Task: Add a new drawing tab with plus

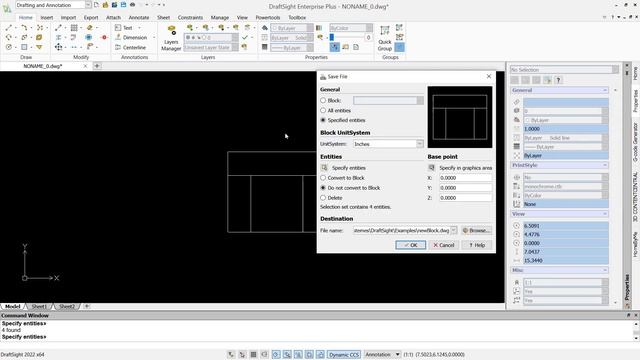Action: [x=97, y=66]
